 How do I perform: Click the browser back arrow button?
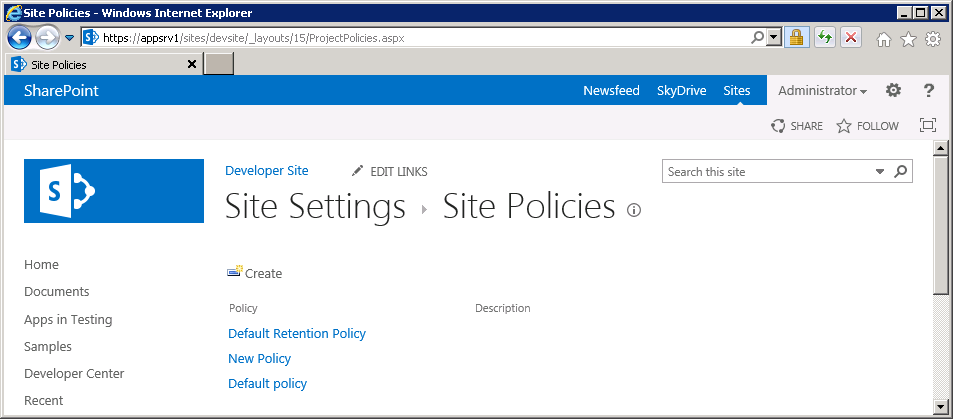[19, 38]
